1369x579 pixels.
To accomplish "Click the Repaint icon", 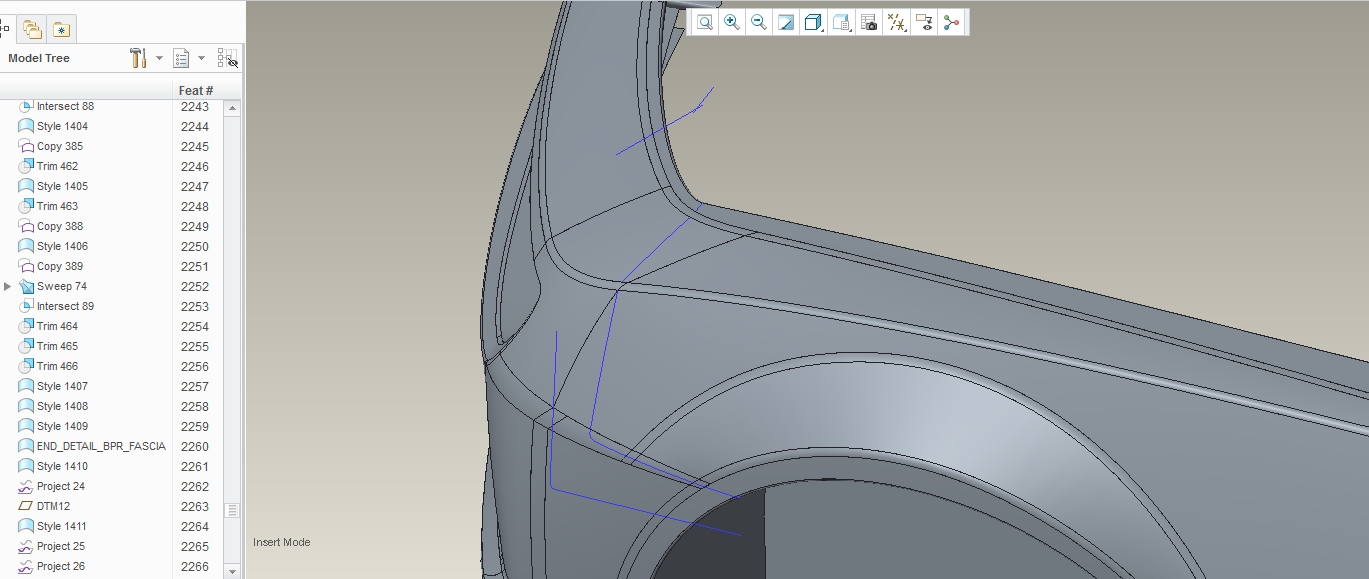I will [786, 22].
